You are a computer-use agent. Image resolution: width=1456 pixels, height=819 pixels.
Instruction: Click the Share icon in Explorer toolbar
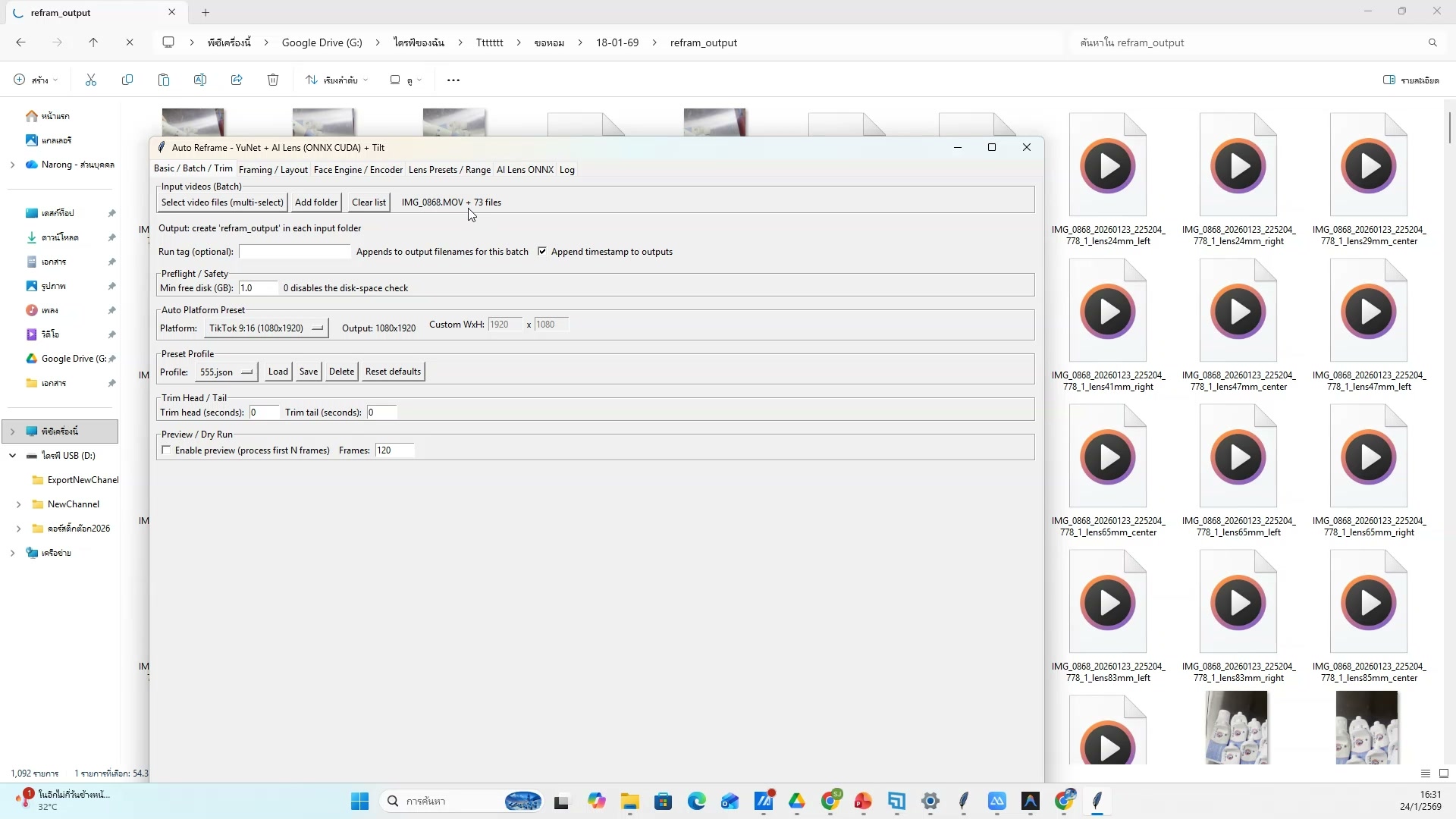[237, 80]
